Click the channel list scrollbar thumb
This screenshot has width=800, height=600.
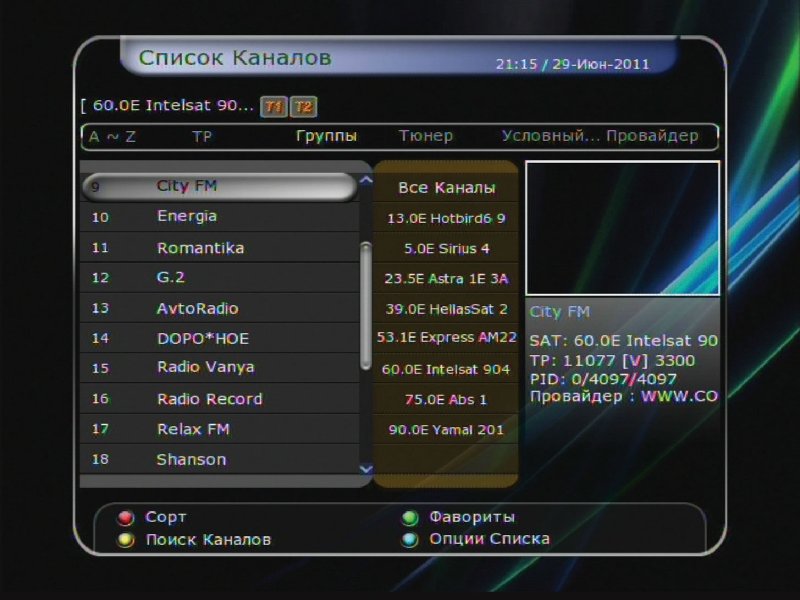point(365,306)
